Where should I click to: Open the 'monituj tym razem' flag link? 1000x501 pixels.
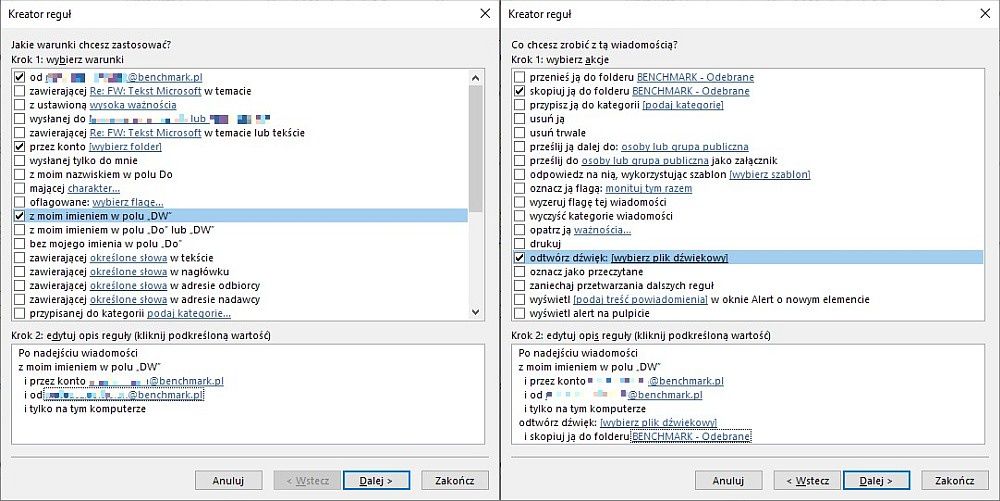(x=649, y=189)
